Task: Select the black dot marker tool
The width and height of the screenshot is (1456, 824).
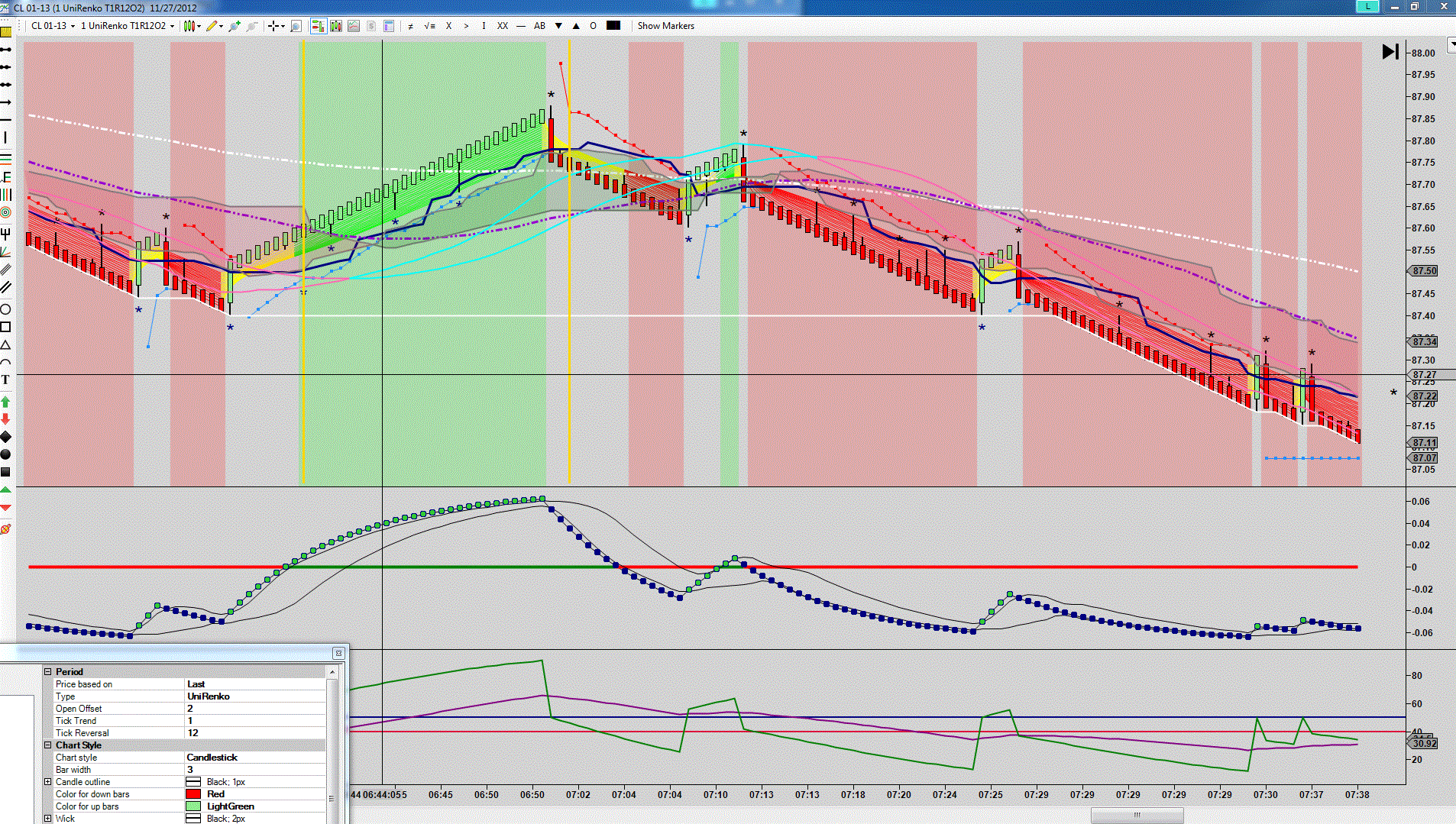Action: coord(6,454)
